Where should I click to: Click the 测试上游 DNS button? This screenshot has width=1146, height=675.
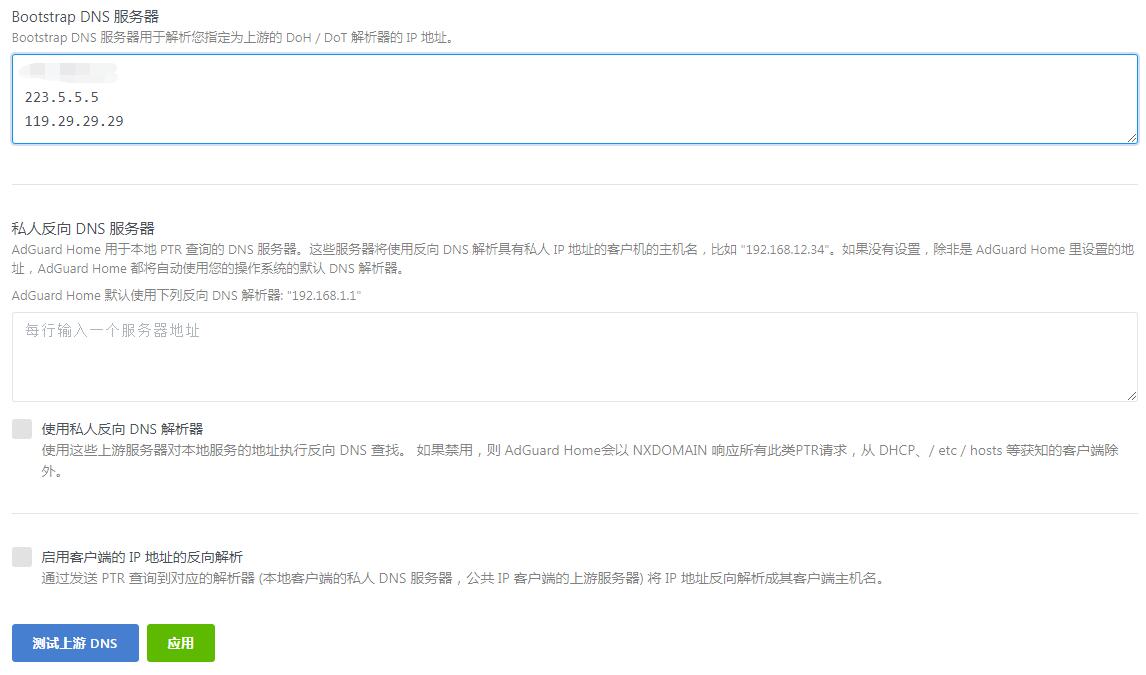tap(74, 643)
